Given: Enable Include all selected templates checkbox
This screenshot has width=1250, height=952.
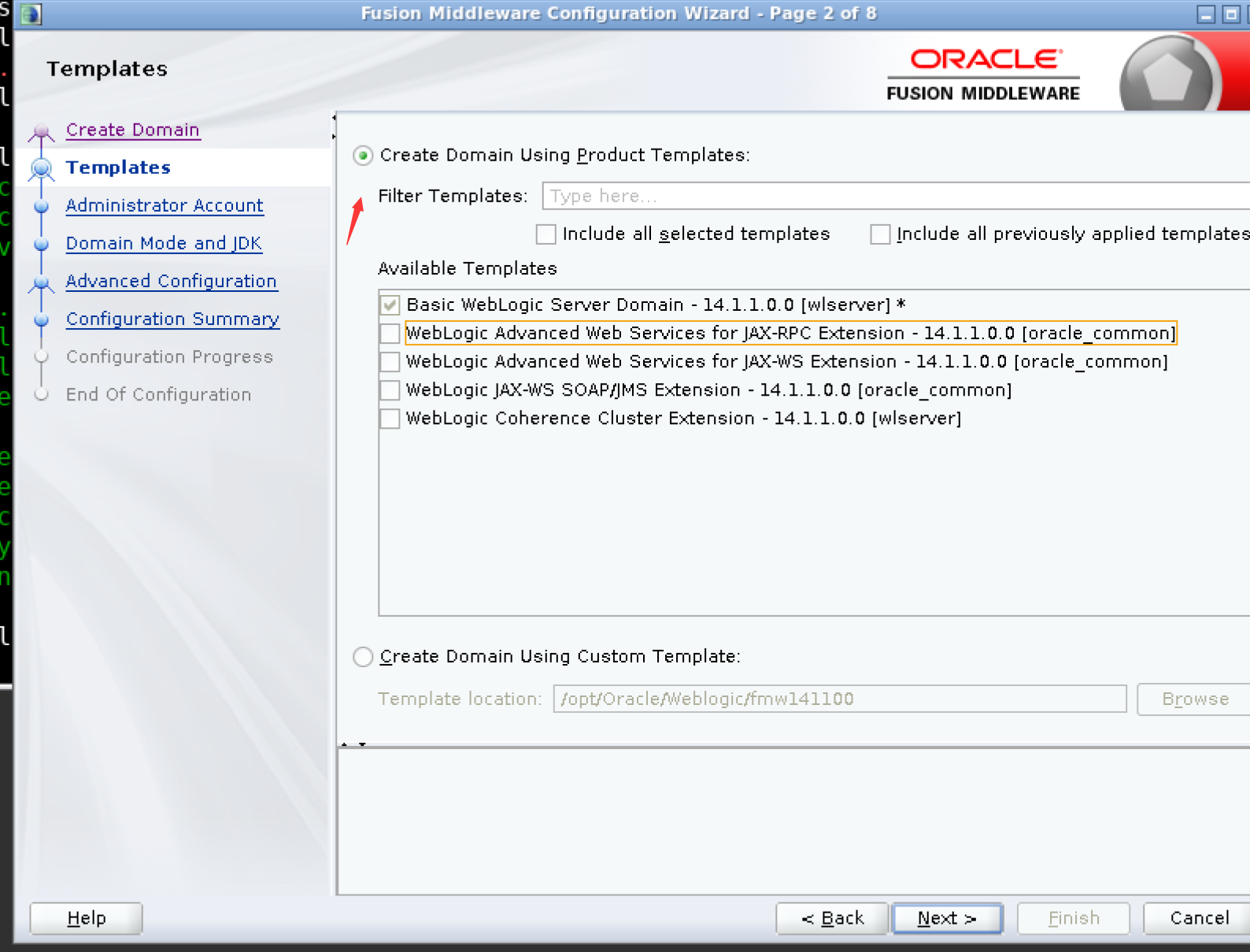Looking at the screenshot, I should (x=545, y=234).
